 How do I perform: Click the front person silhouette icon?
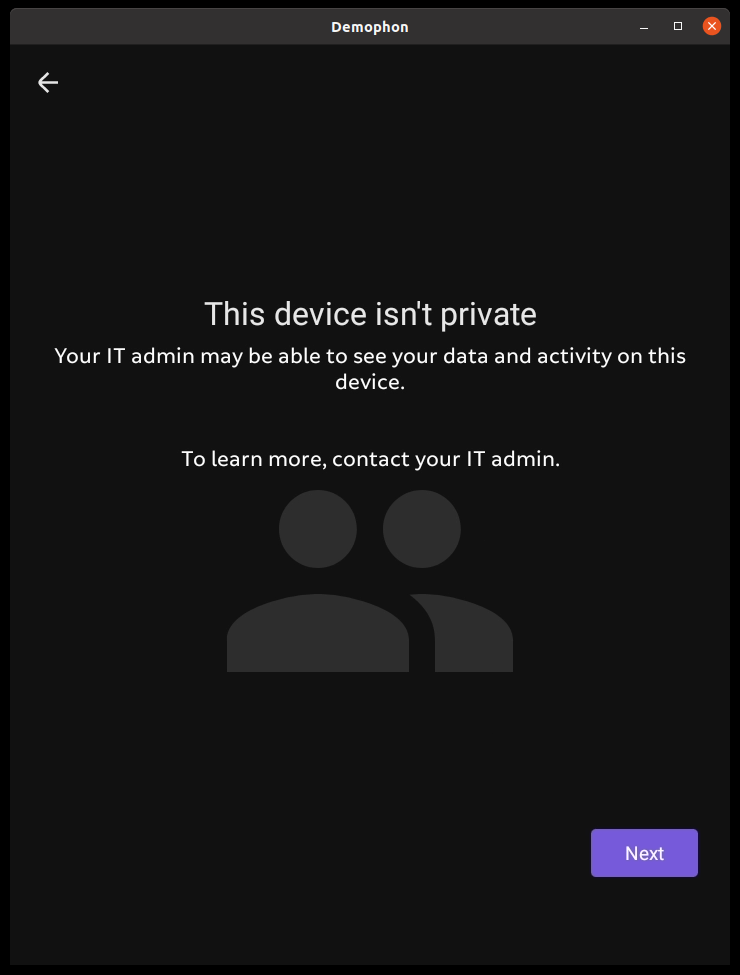(318, 581)
